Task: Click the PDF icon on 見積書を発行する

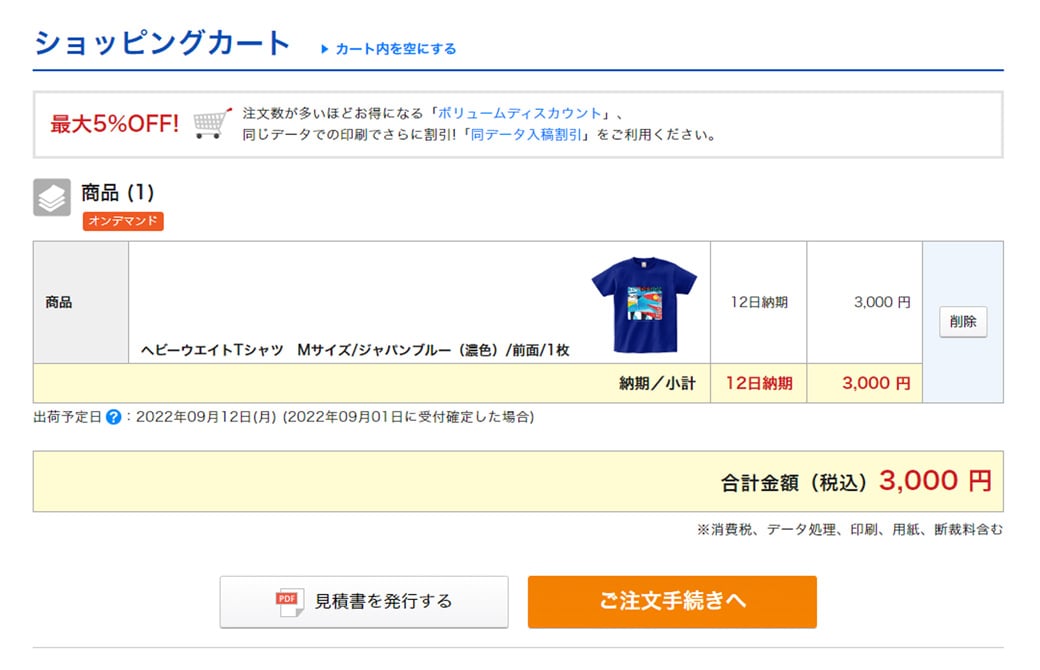Action: 289,602
